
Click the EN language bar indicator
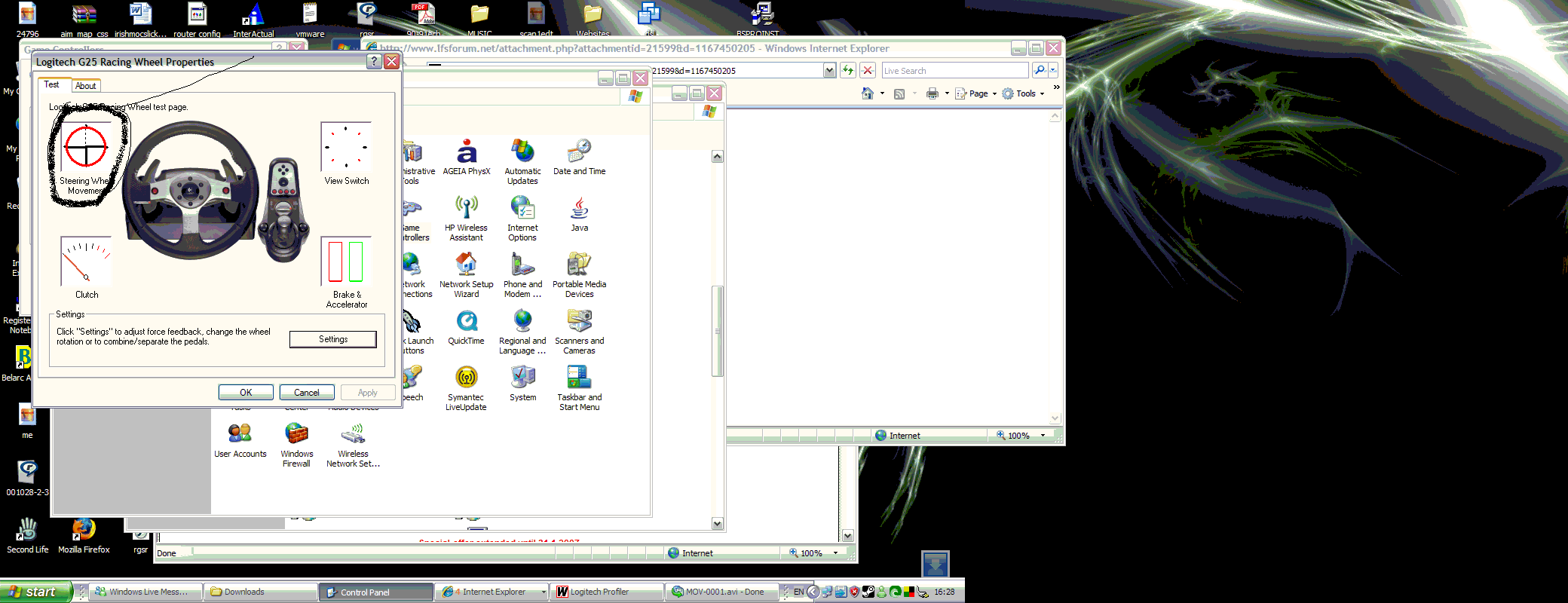(798, 592)
